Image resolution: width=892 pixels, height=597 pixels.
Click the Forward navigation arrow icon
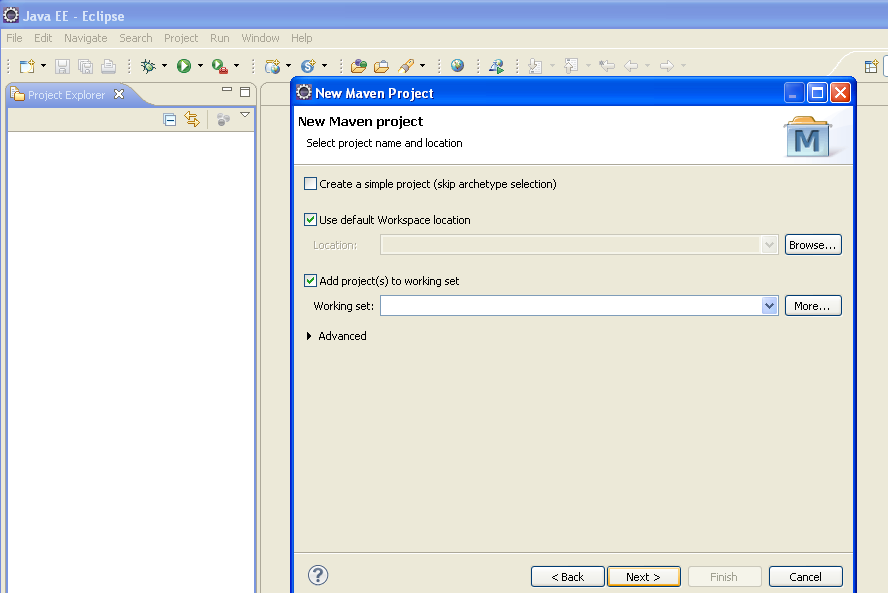coord(667,66)
